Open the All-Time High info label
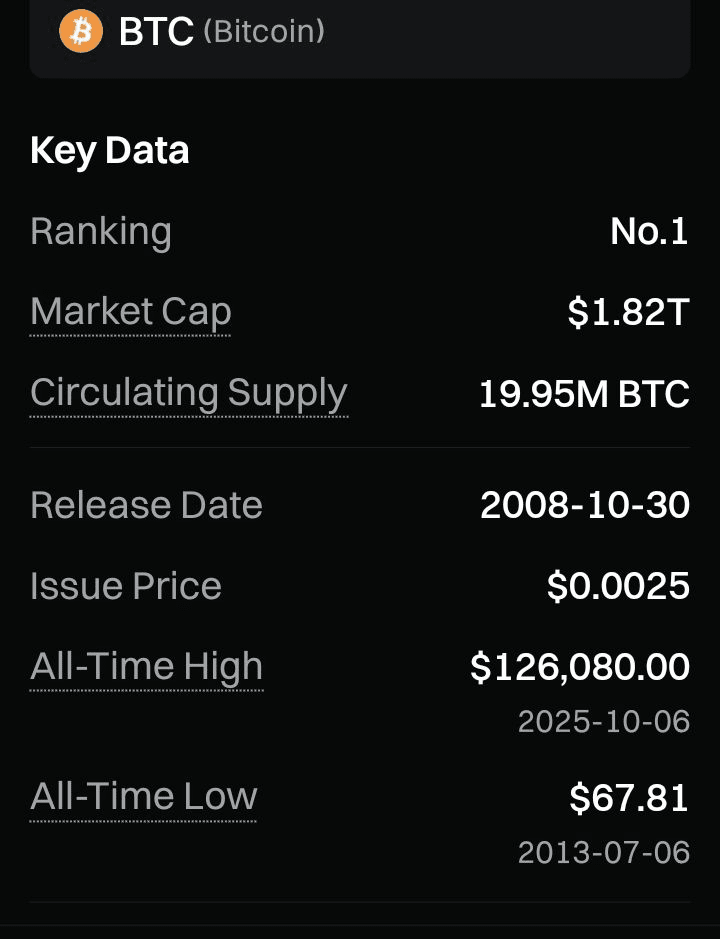This screenshot has width=720, height=939. pos(147,666)
